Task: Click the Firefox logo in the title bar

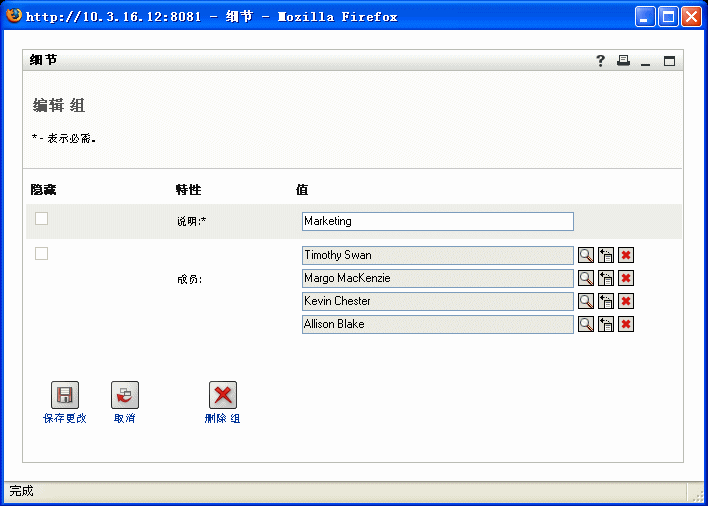Action: (14, 15)
